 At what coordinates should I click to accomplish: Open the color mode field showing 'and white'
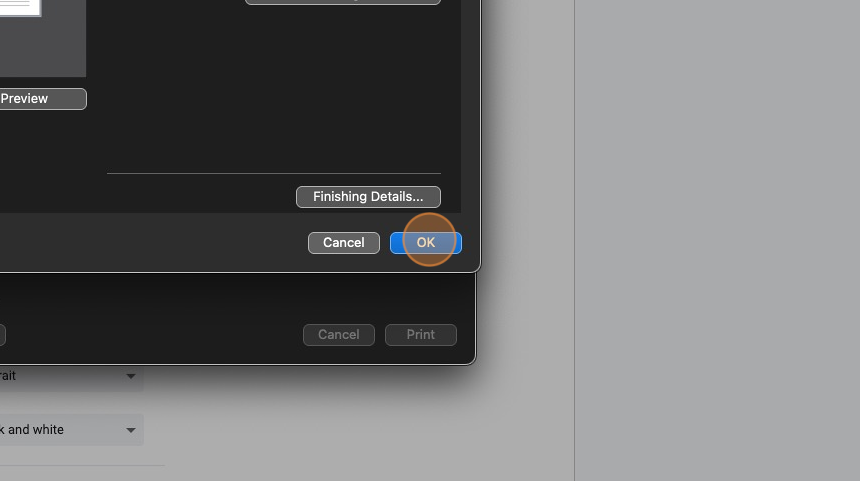click(x=71, y=430)
